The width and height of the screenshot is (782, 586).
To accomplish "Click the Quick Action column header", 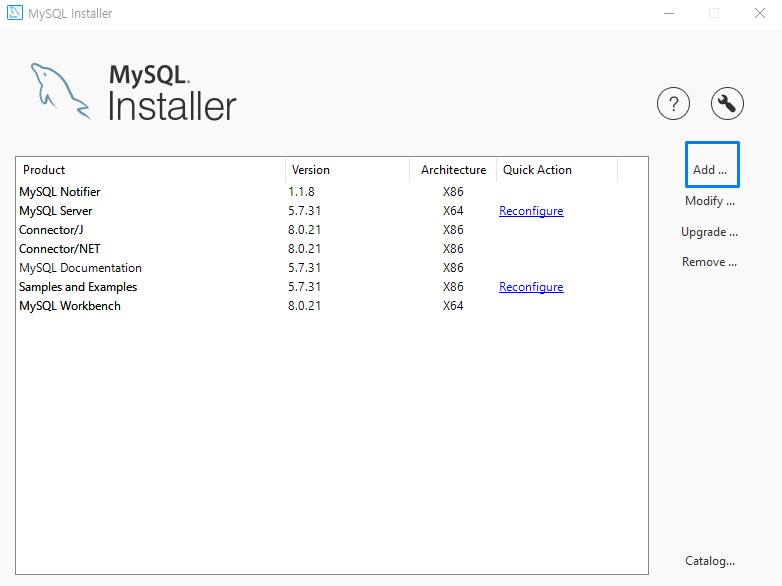I will [557, 170].
